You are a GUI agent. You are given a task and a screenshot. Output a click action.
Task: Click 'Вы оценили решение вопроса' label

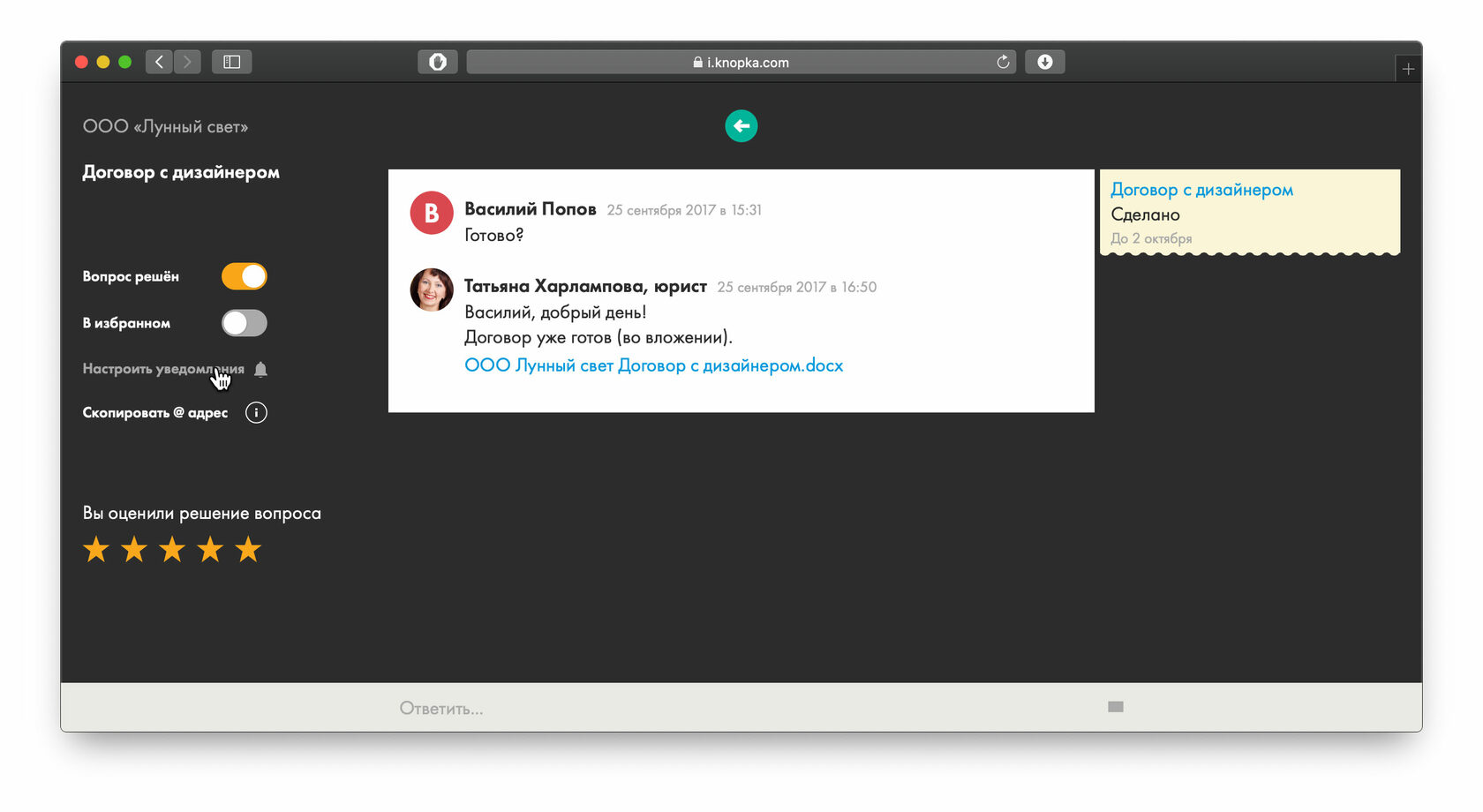(202, 514)
